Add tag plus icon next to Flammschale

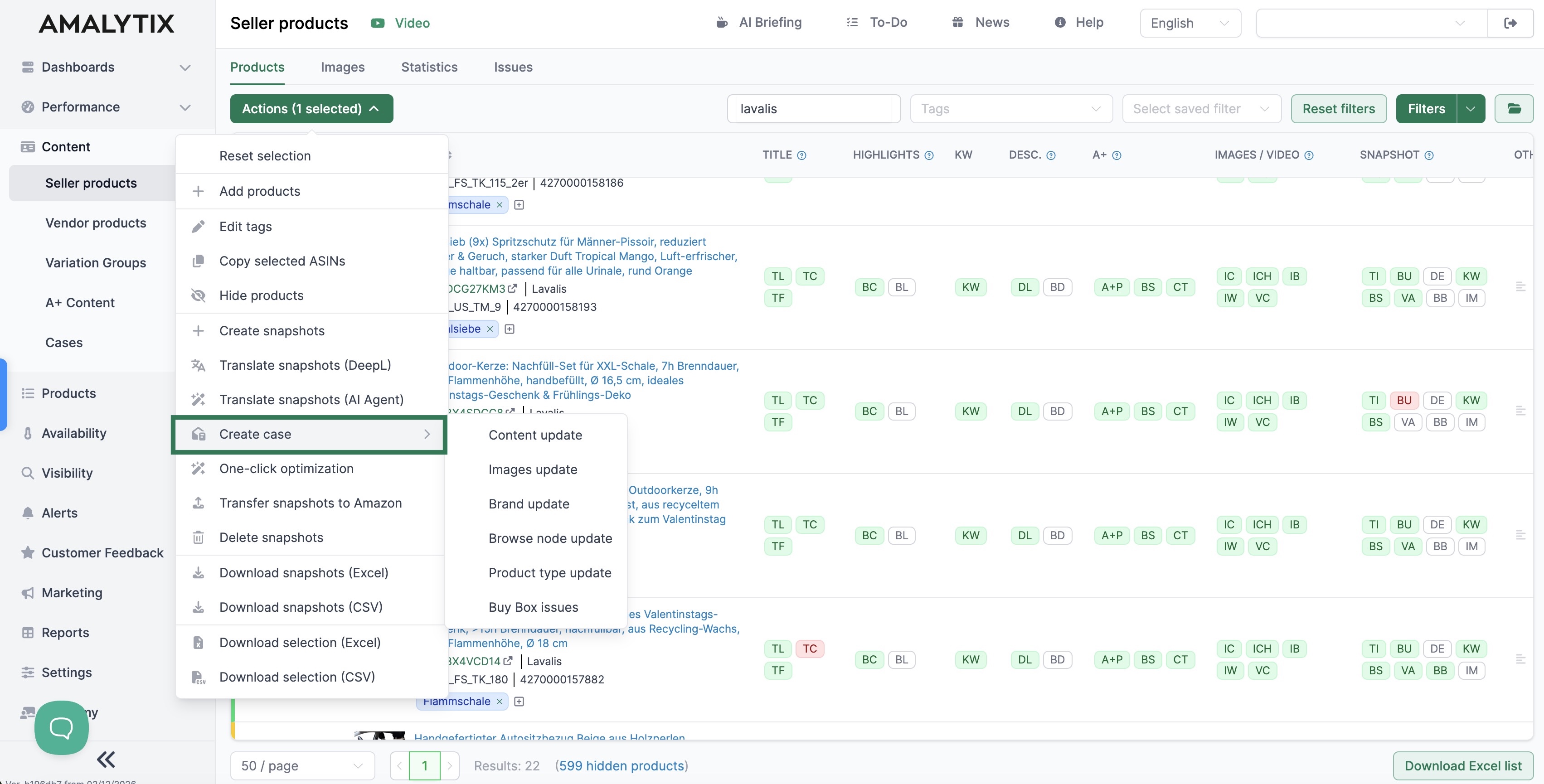[519, 701]
